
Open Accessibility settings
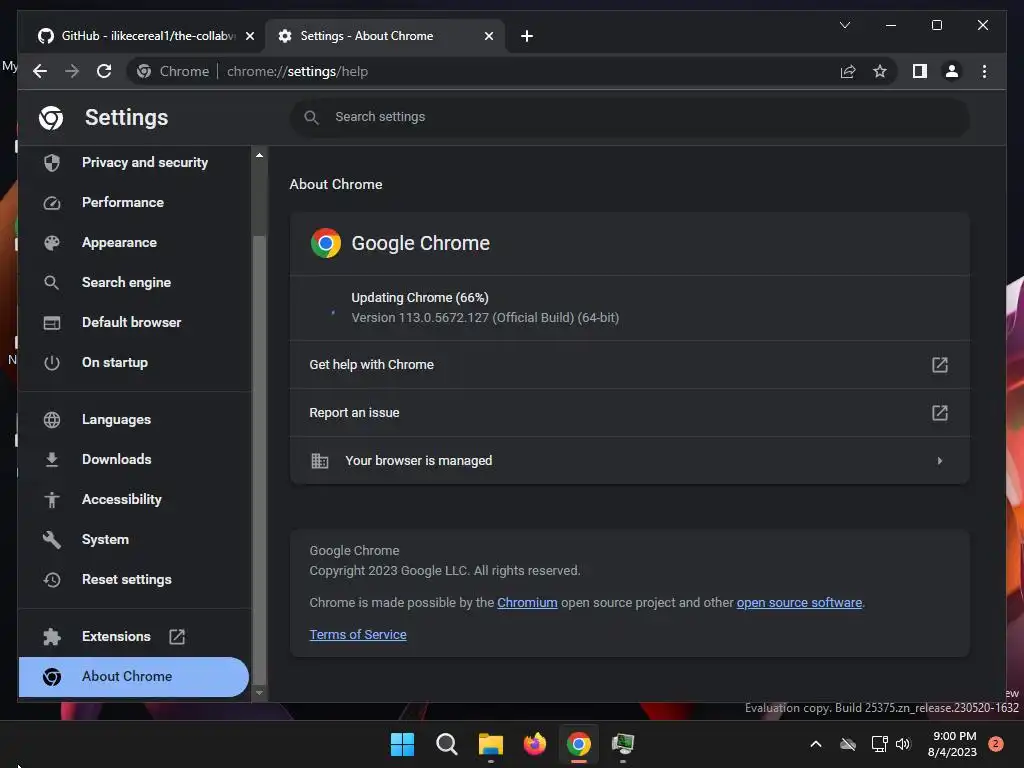[135, 499]
